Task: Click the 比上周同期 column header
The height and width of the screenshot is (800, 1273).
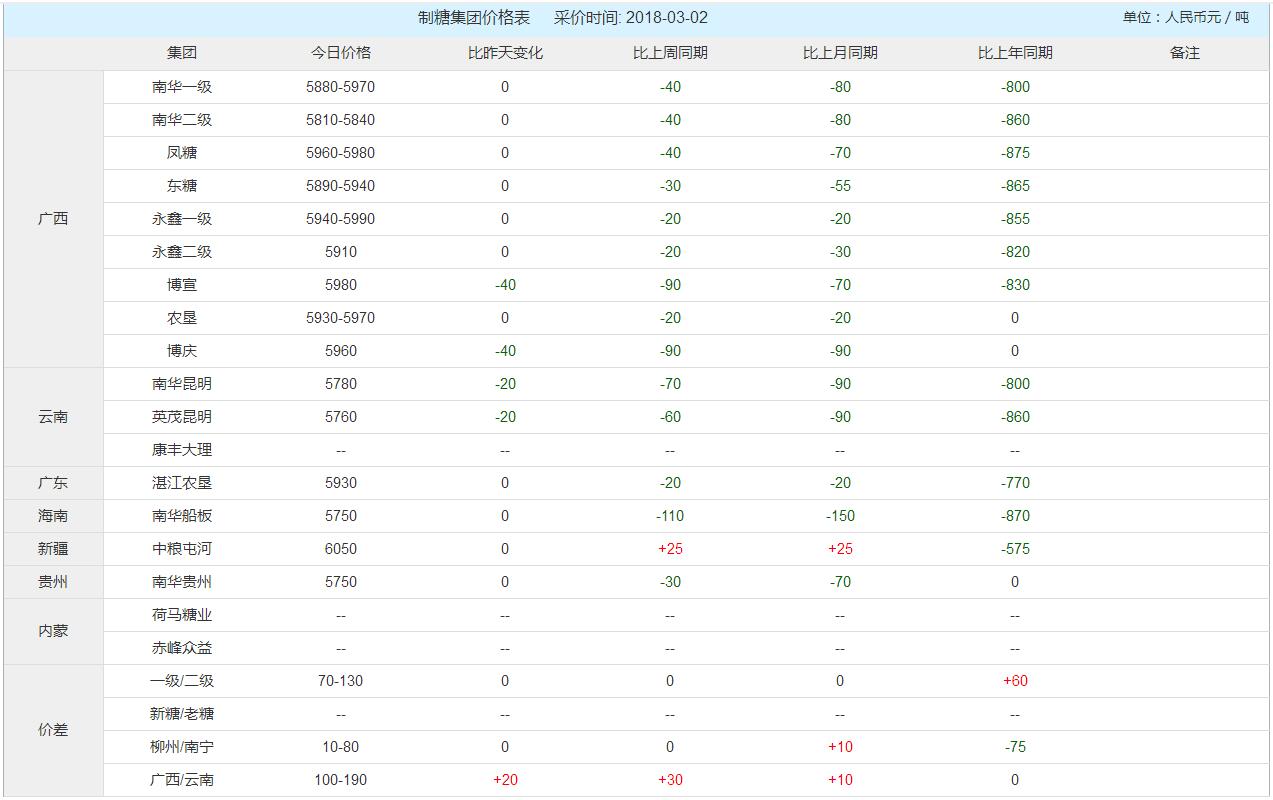Action: pos(670,53)
